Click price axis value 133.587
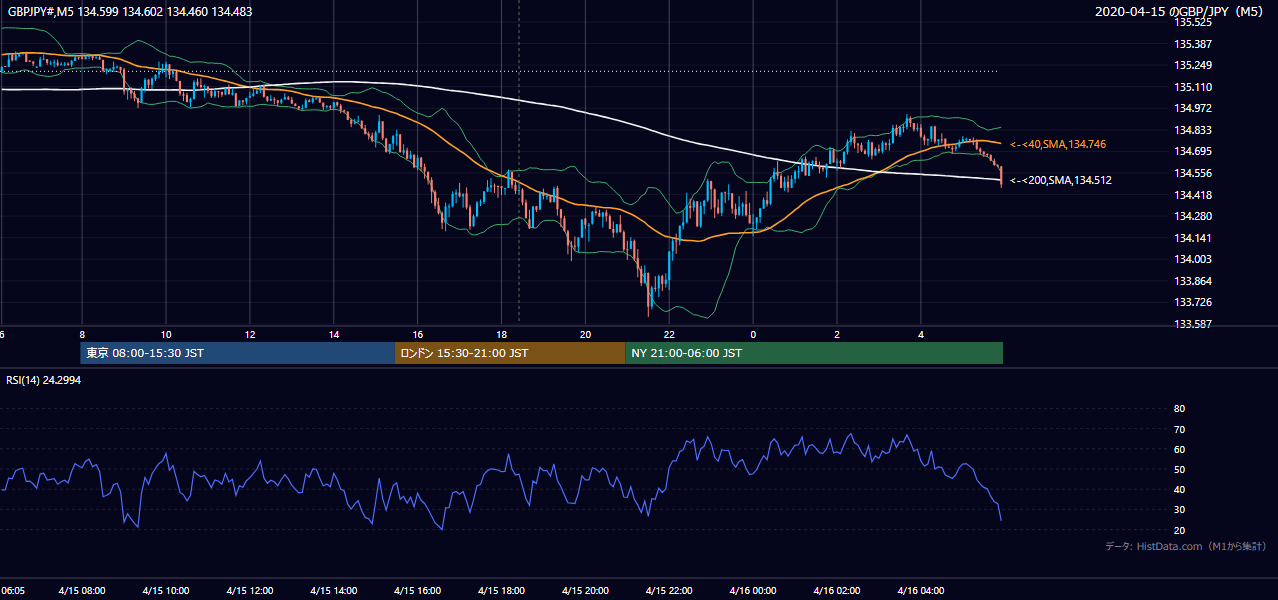The height and width of the screenshot is (600, 1278). coord(1192,324)
